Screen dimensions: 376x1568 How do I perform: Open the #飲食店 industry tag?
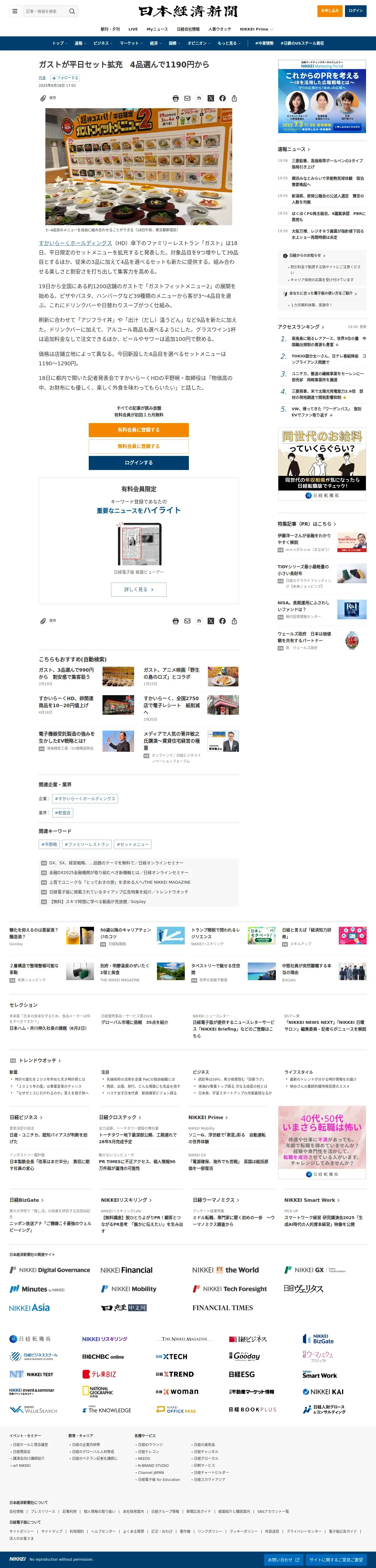(63, 813)
